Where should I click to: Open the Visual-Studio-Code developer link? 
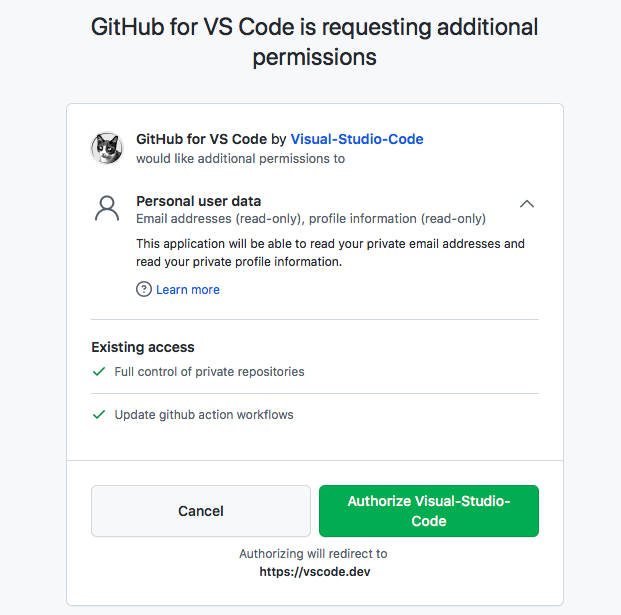pos(357,139)
